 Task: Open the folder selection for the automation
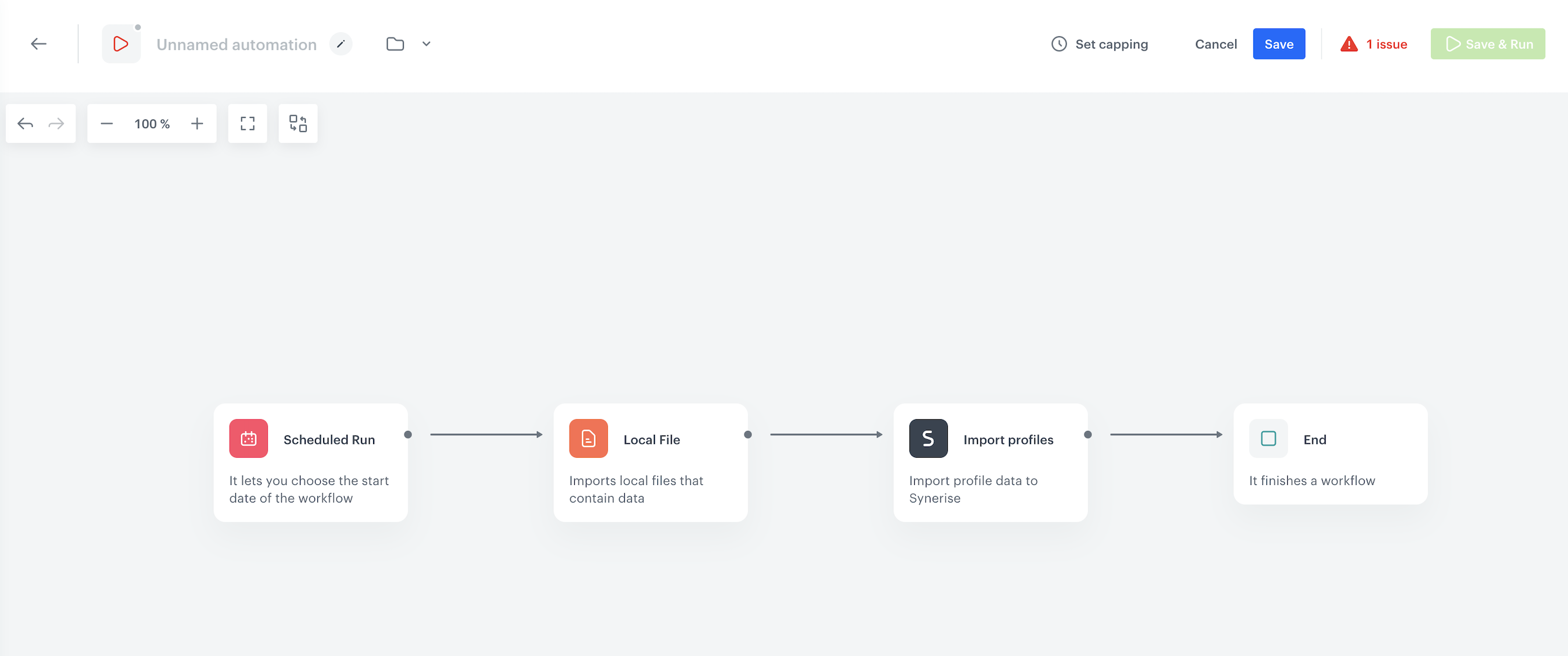click(395, 43)
